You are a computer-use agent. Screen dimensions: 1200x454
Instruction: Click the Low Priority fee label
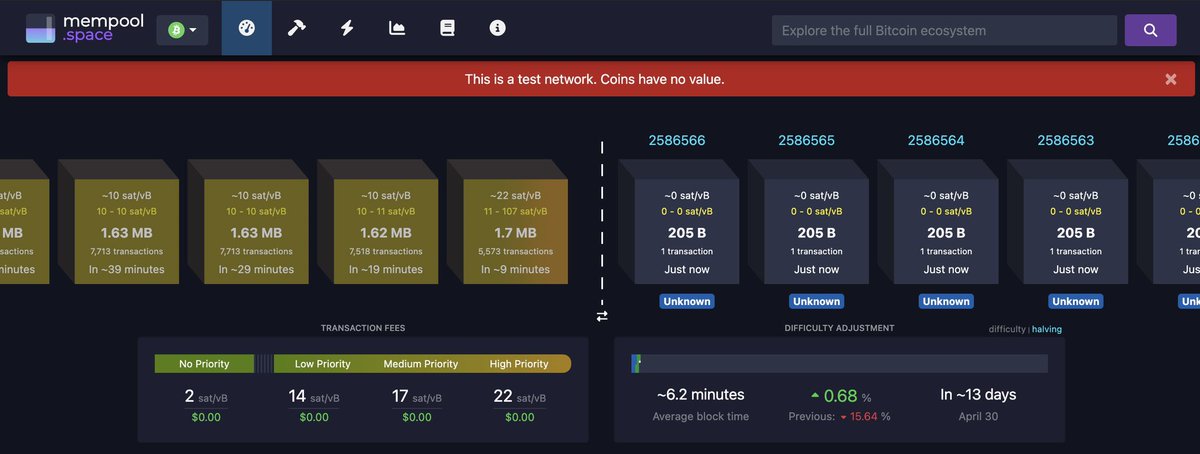322,364
